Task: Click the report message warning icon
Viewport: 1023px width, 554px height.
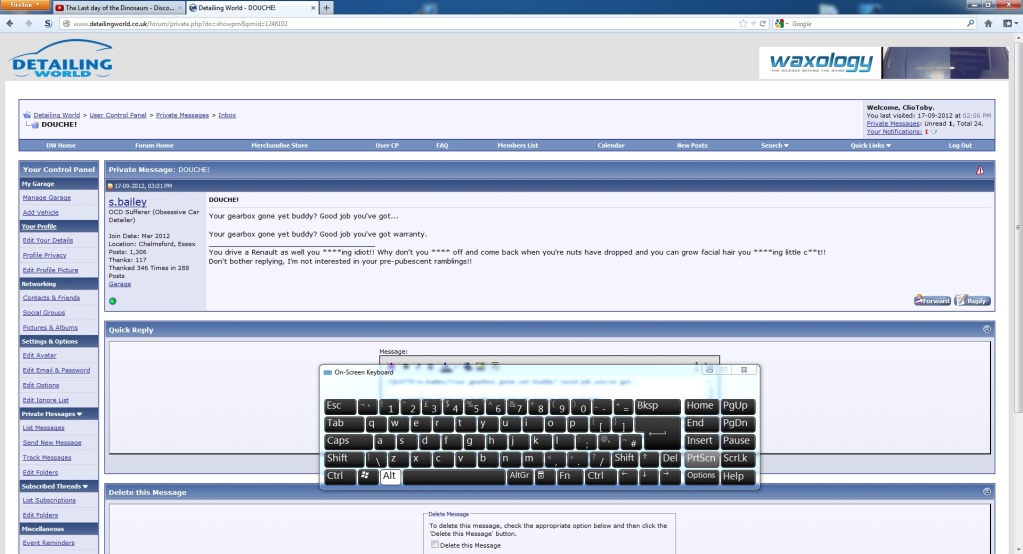Action: pyautogui.click(x=980, y=170)
